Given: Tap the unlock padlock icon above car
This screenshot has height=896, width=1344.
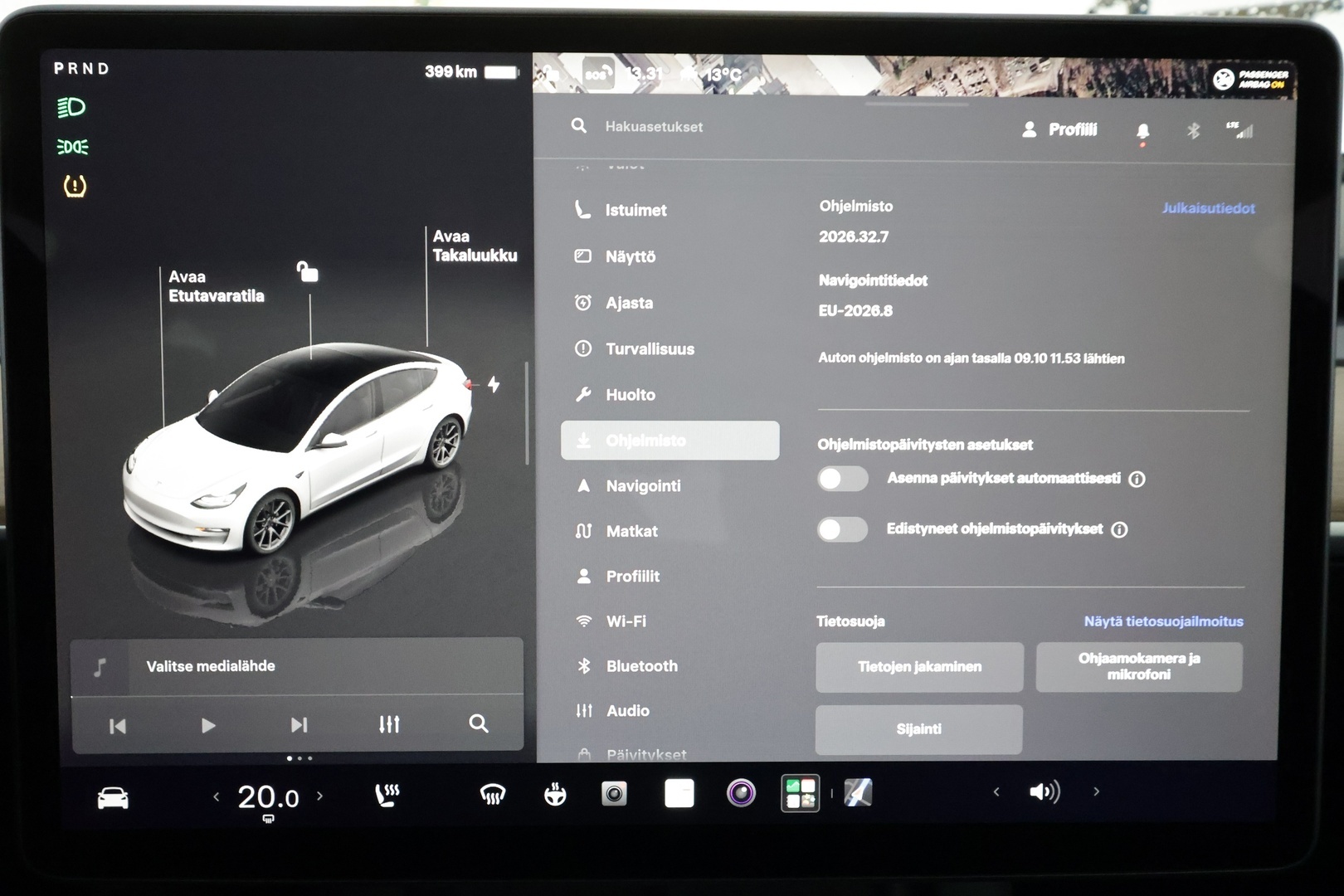Looking at the screenshot, I should pyautogui.click(x=307, y=271).
